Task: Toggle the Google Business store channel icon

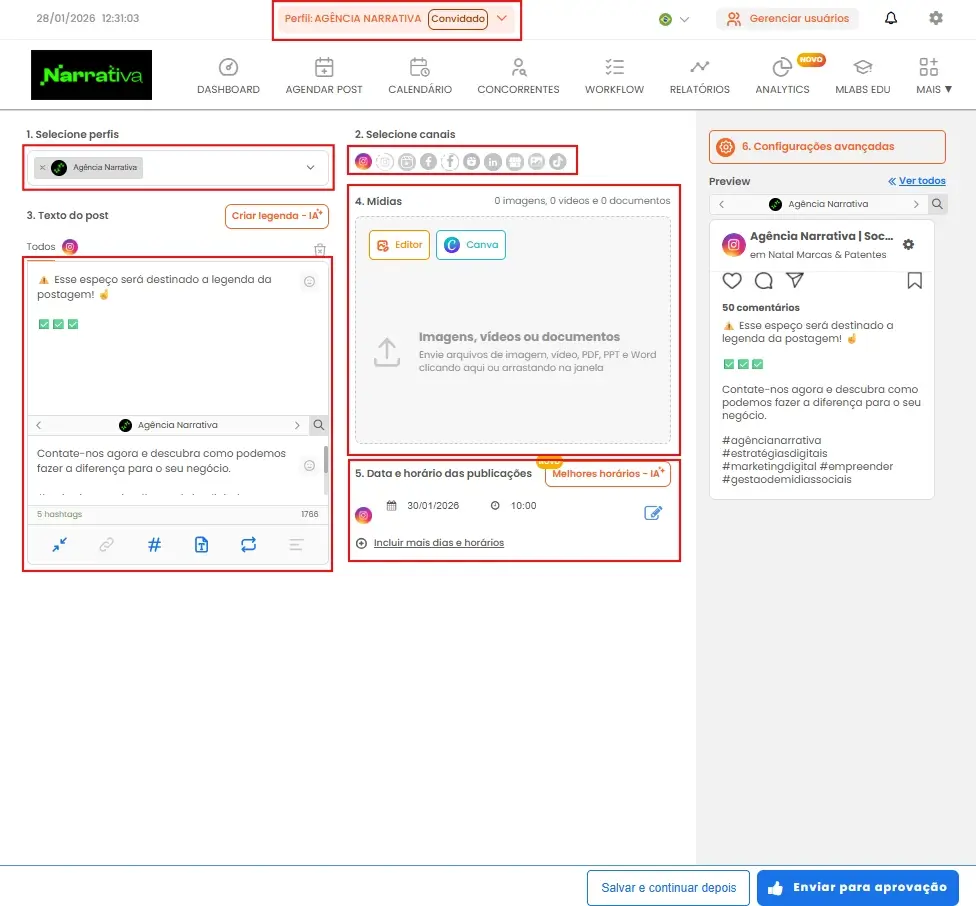Action: [x=515, y=162]
